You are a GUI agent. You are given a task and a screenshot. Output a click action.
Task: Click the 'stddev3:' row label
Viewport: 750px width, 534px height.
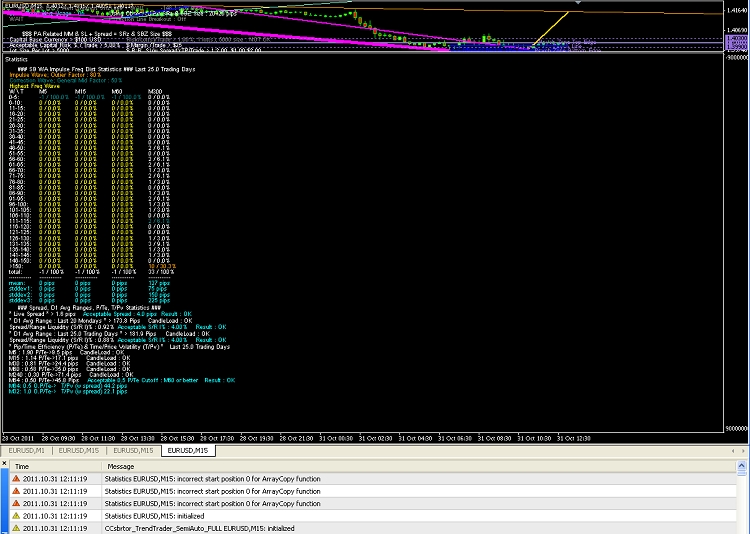[20, 300]
